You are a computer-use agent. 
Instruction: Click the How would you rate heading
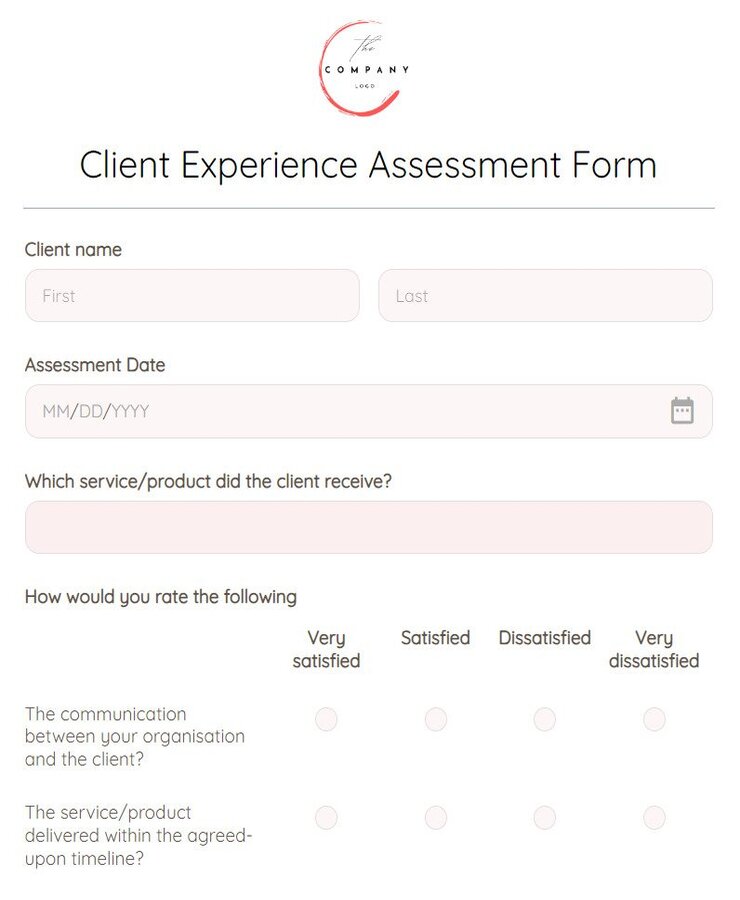click(x=160, y=597)
